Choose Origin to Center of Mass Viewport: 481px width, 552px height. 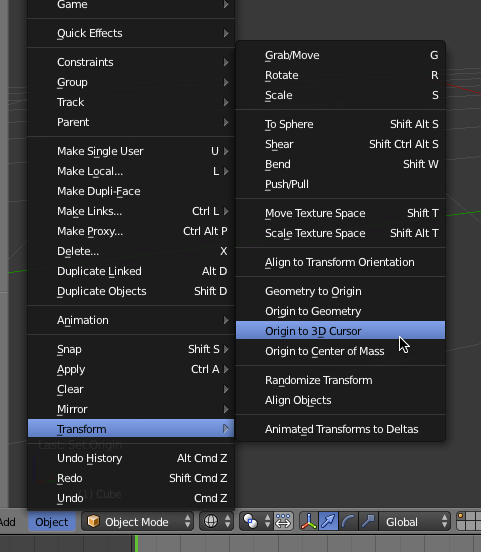341,351
